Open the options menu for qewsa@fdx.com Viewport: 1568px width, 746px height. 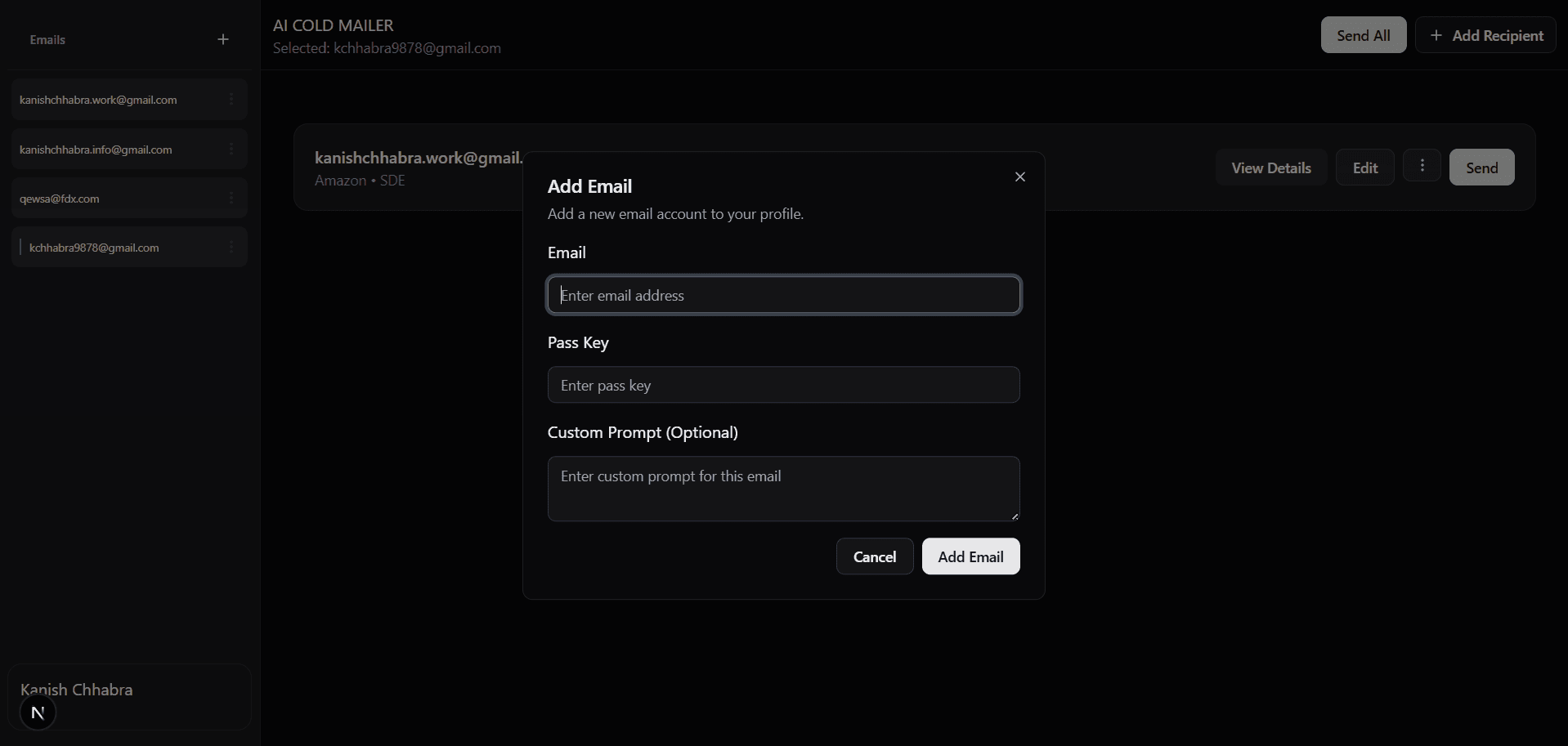tap(231, 198)
